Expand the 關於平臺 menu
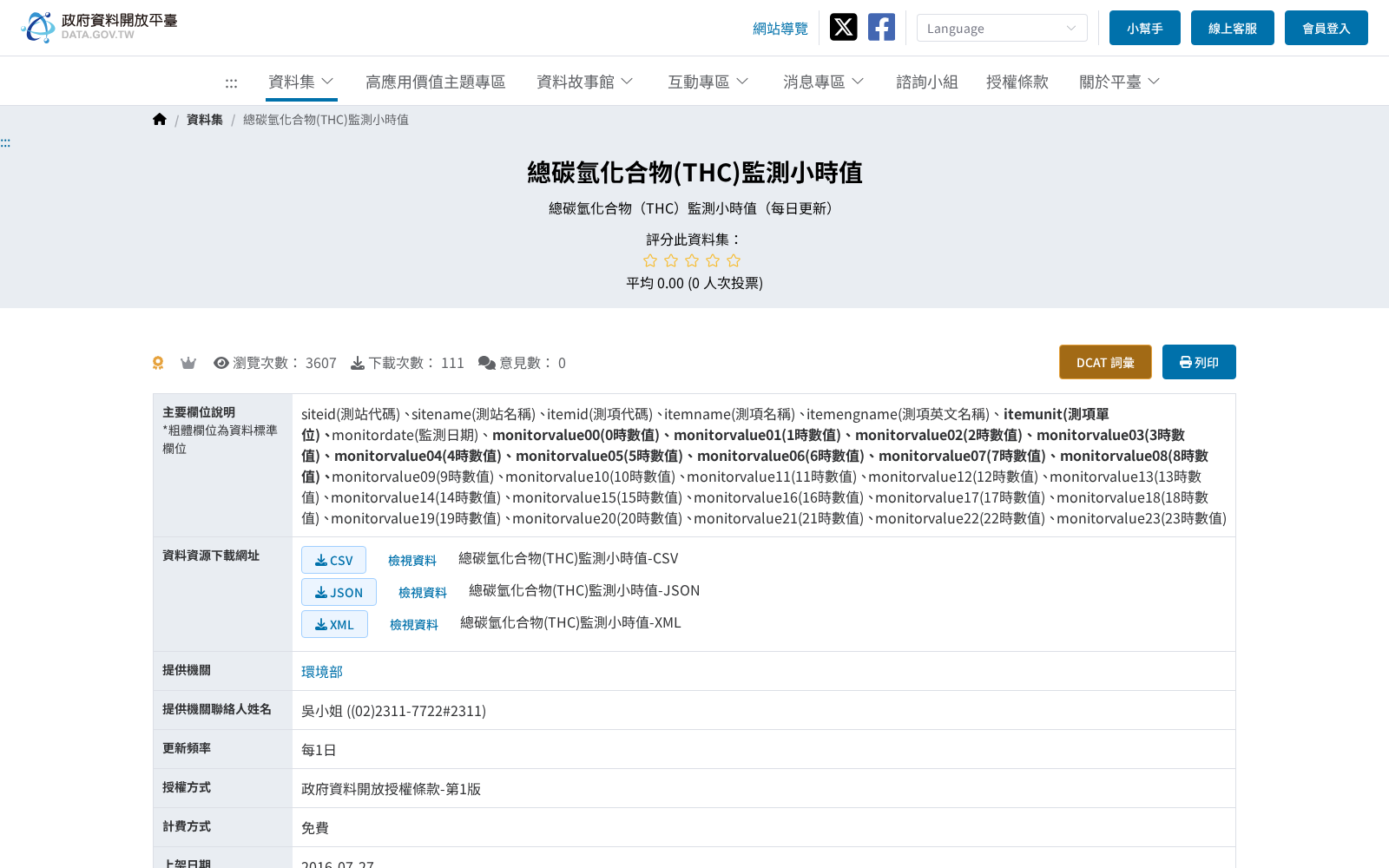The width and height of the screenshot is (1389, 868). tap(1120, 82)
